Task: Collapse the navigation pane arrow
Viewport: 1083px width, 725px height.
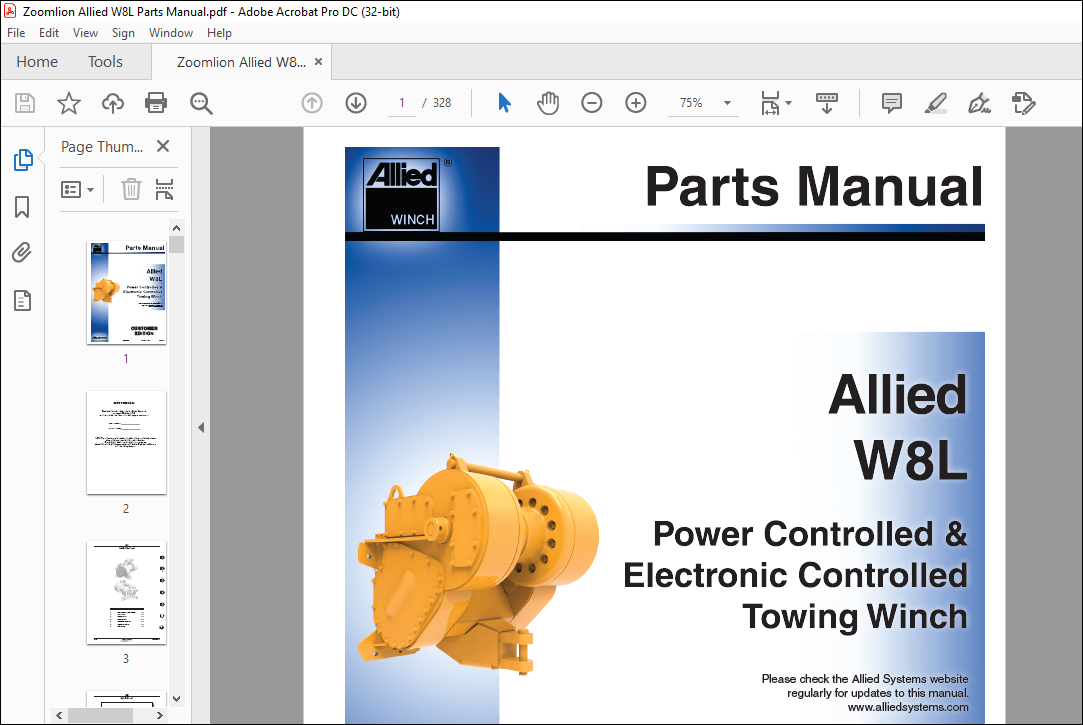Action: [201, 427]
